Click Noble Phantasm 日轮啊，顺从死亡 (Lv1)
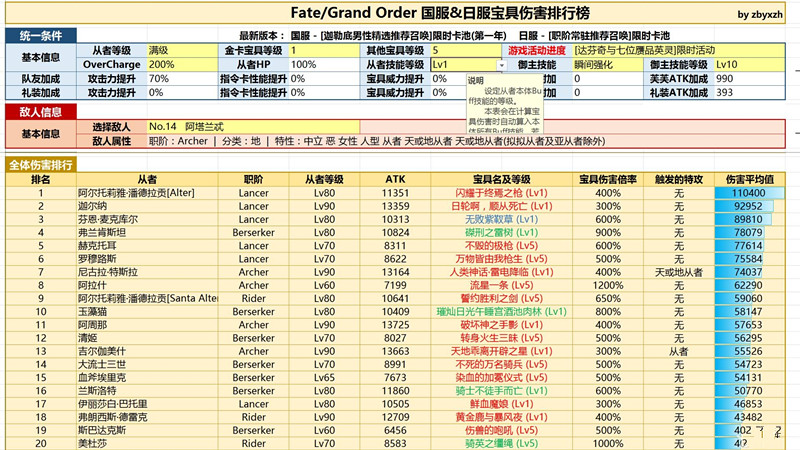Image resolution: width=800 pixels, height=450 pixels. click(502, 206)
